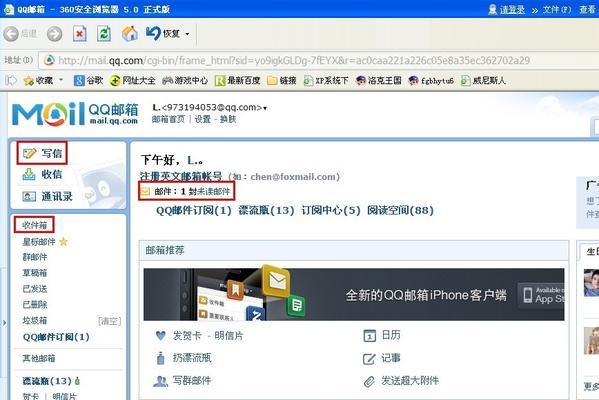This screenshot has width=599, height=400.
Task: Open the 恢复 dropdown arrow
Action: click(x=187, y=34)
